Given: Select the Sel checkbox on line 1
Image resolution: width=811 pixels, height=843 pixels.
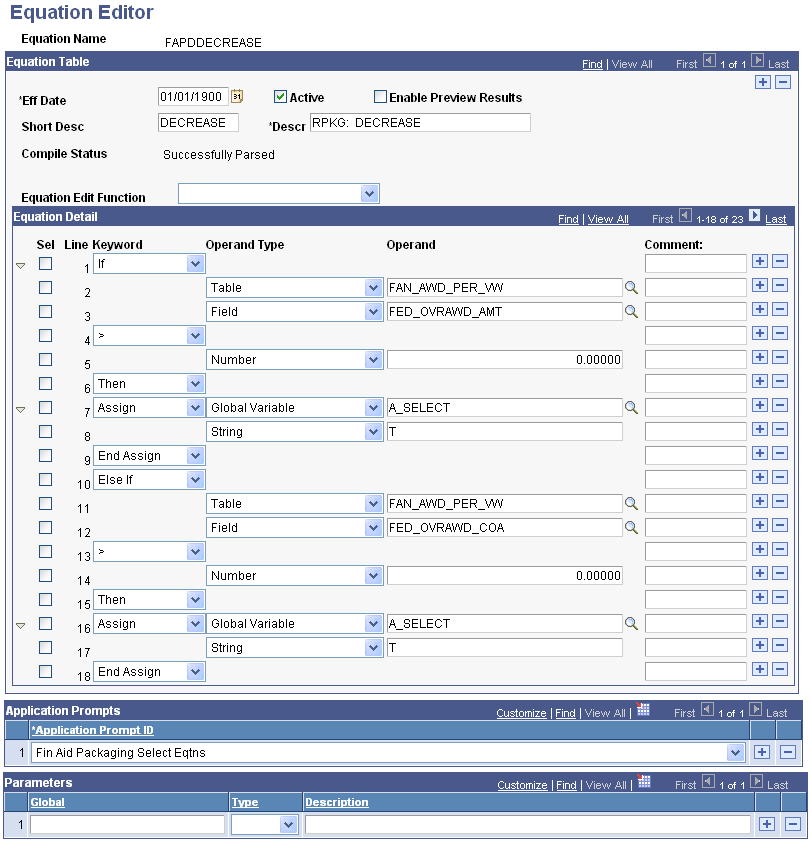Looking at the screenshot, I should (45, 263).
